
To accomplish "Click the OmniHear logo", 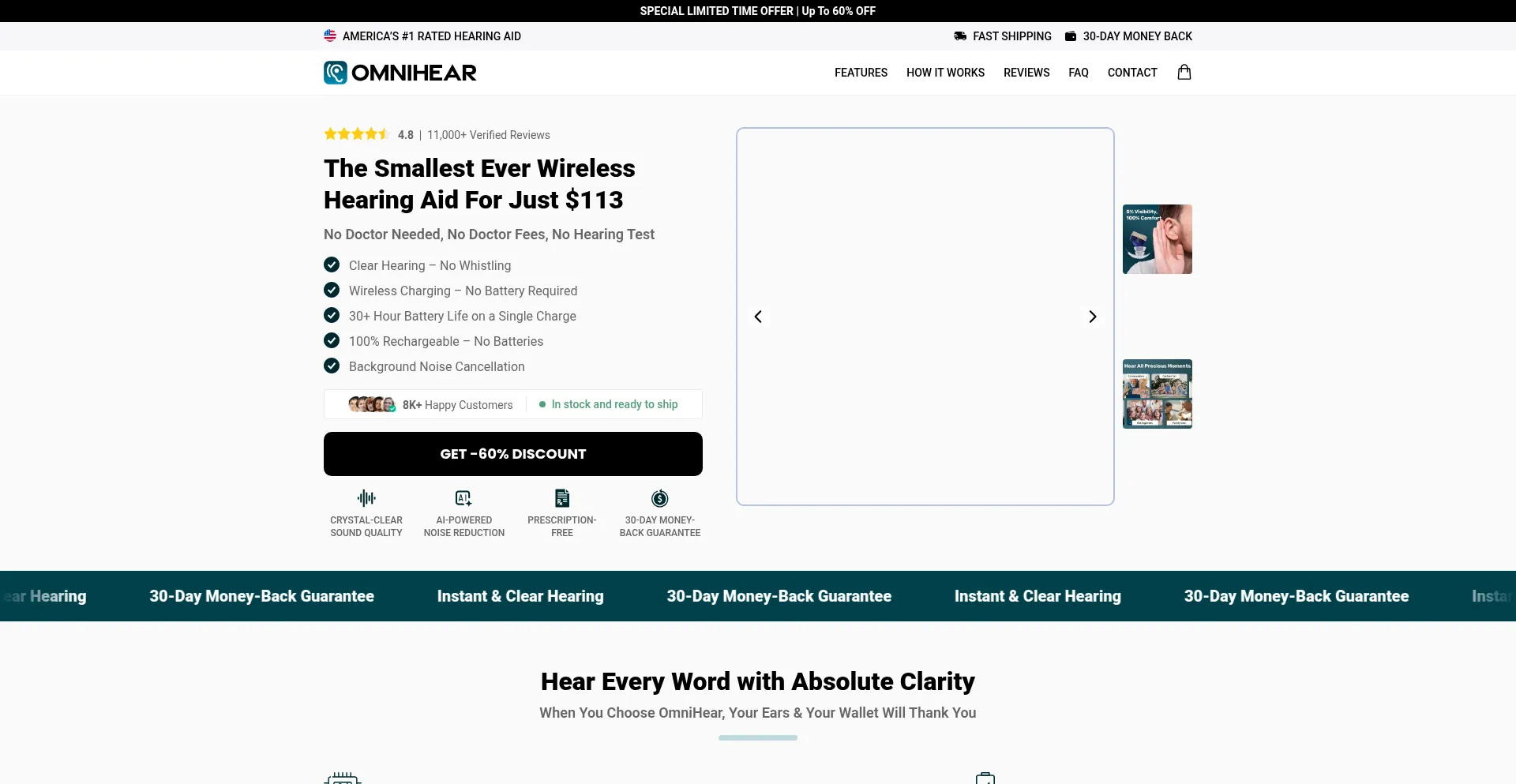I will click(400, 73).
